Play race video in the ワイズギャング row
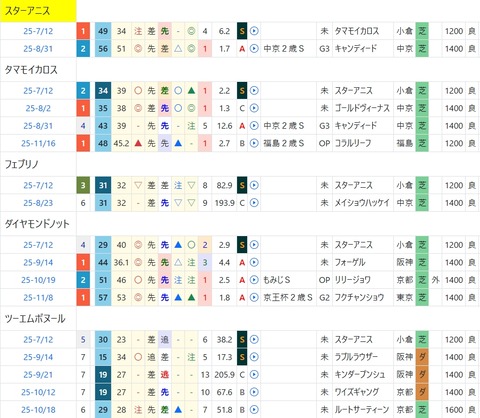The width and height of the screenshot is (480, 418). [x=254, y=392]
